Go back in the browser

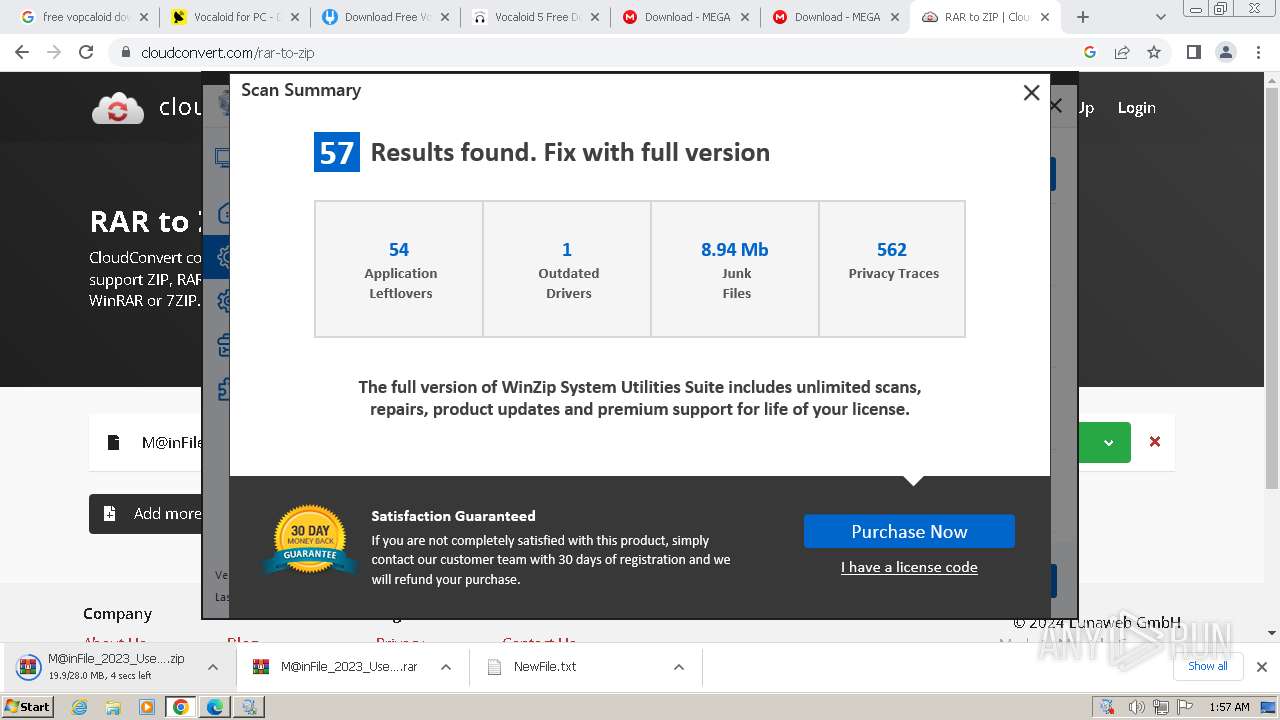pyautogui.click(x=24, y=52)
